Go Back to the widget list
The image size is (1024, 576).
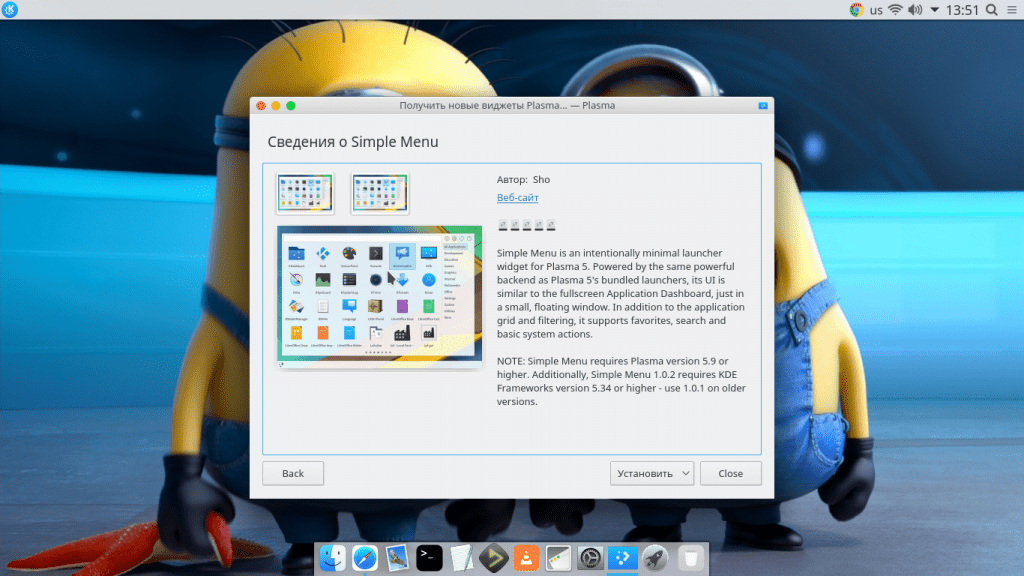click(x=293, y=473)
